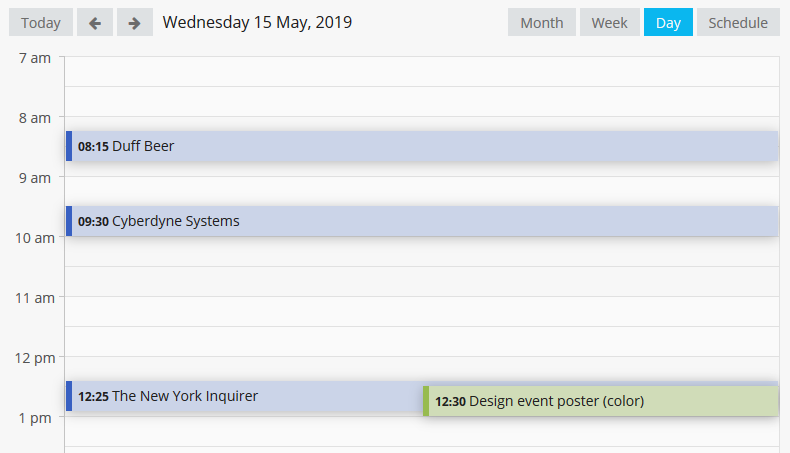Click the 1 pm time label
The height and width of the screenshot is (453, 790).
click(34, 417)
